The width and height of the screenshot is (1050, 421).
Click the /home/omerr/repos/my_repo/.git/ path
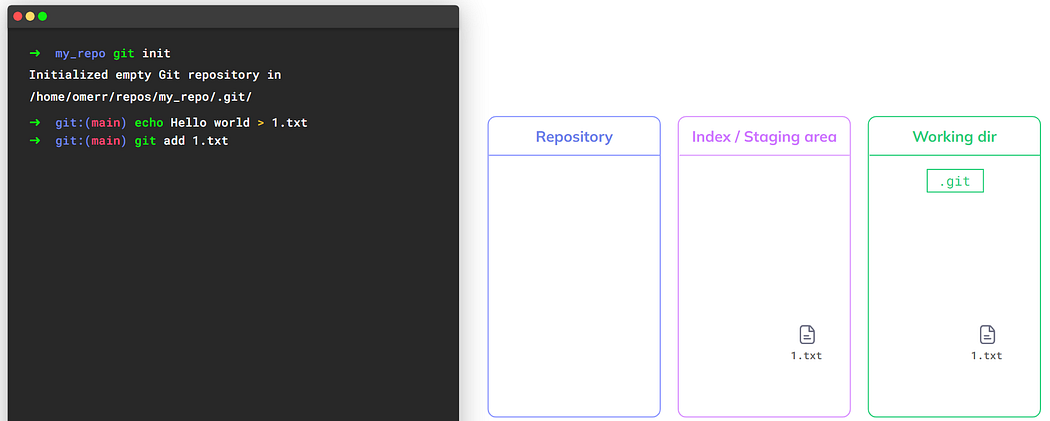pyautogui.click(x=140, y=97)
